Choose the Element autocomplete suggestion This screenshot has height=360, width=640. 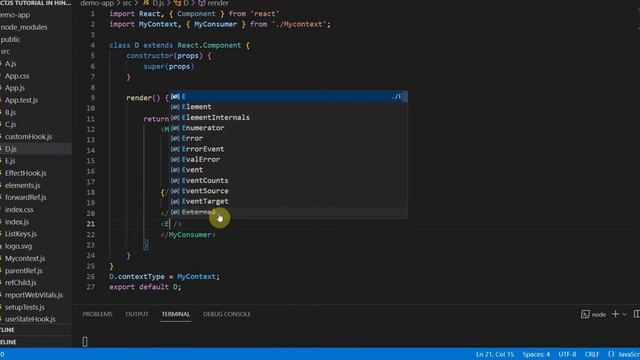click(x=289, y=107)
